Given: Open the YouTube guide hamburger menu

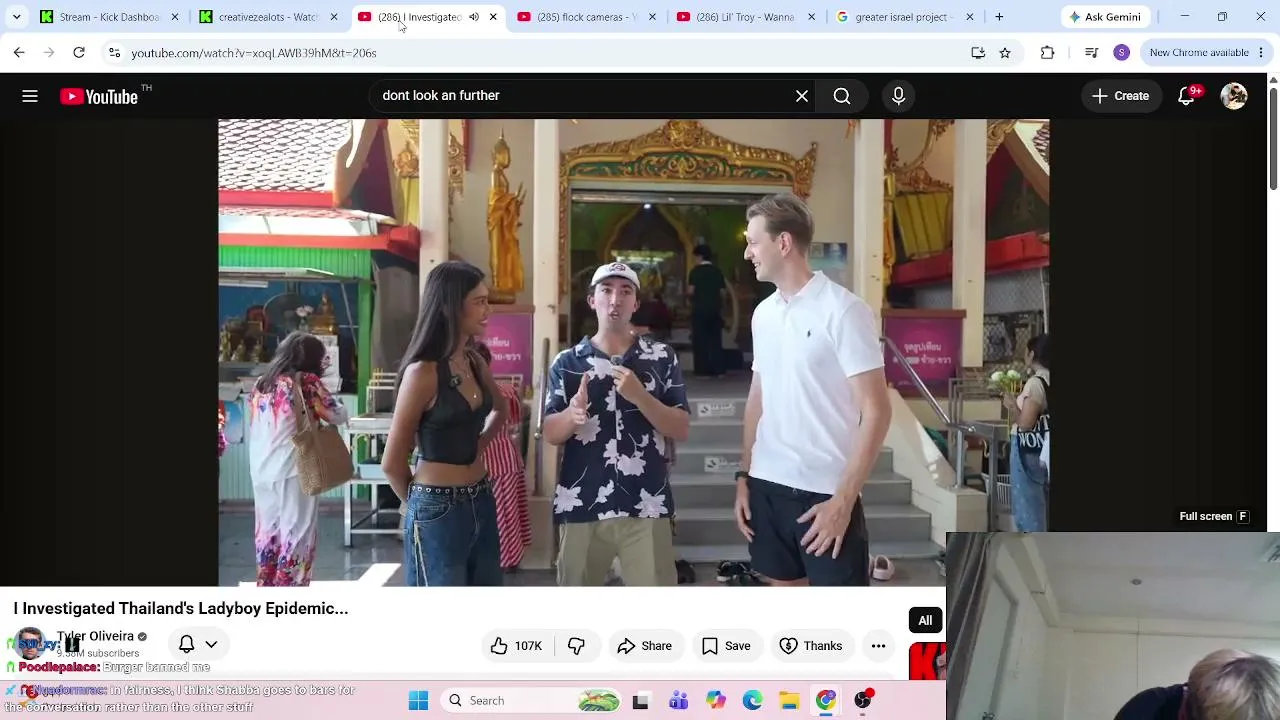Looking at the screenshot, I should 30,96.
